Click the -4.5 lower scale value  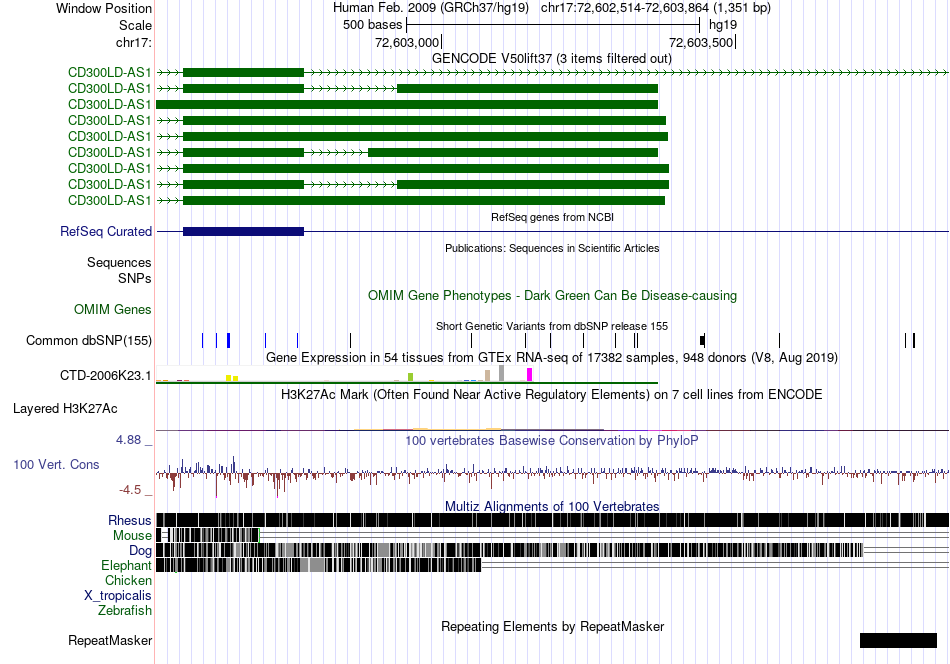[130, 490]
